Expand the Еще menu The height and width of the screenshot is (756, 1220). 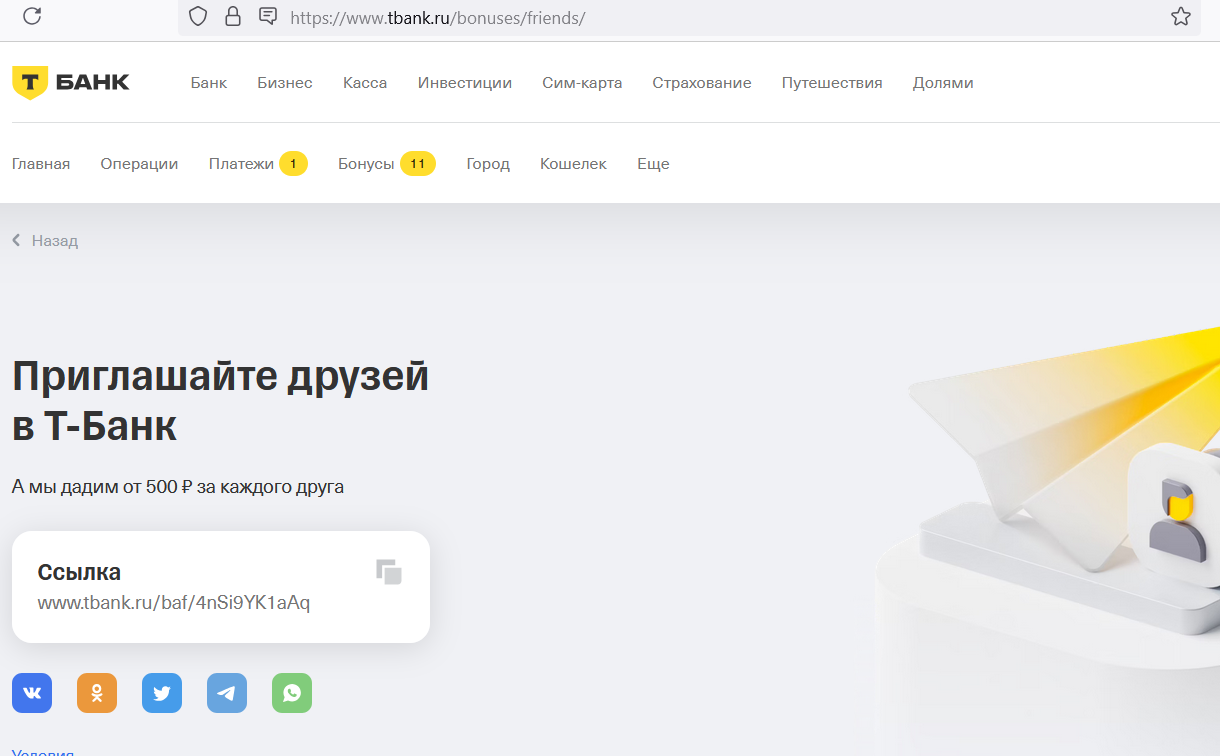click(653, 164)
